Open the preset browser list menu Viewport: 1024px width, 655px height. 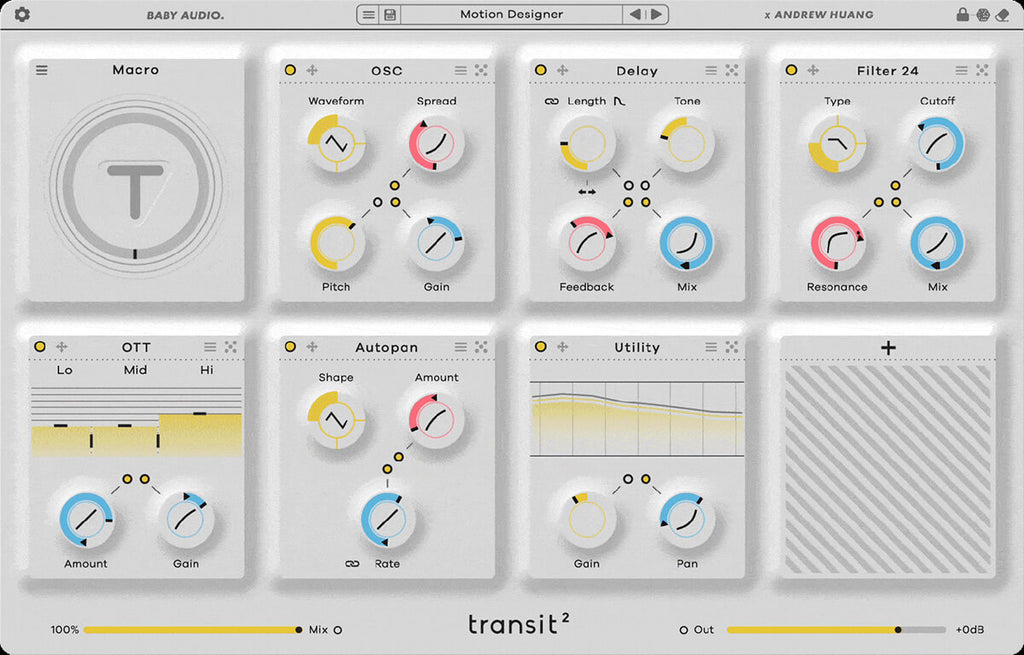tap(369, 15)
